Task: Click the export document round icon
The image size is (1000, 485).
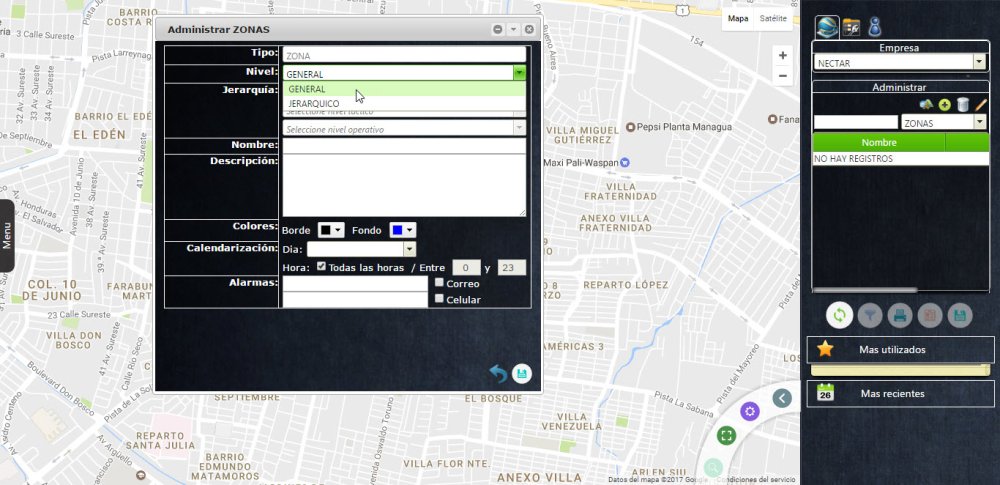Action: point(930,315)
